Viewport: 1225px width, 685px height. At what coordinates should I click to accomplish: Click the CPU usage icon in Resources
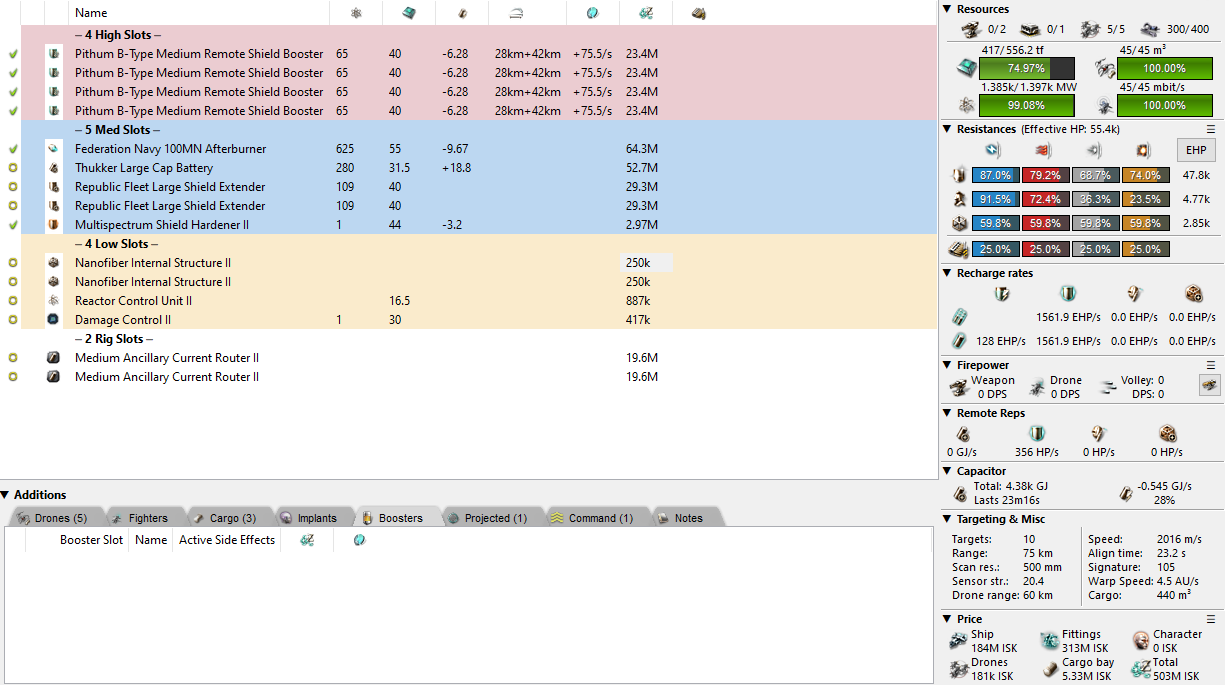coord(967,69)
